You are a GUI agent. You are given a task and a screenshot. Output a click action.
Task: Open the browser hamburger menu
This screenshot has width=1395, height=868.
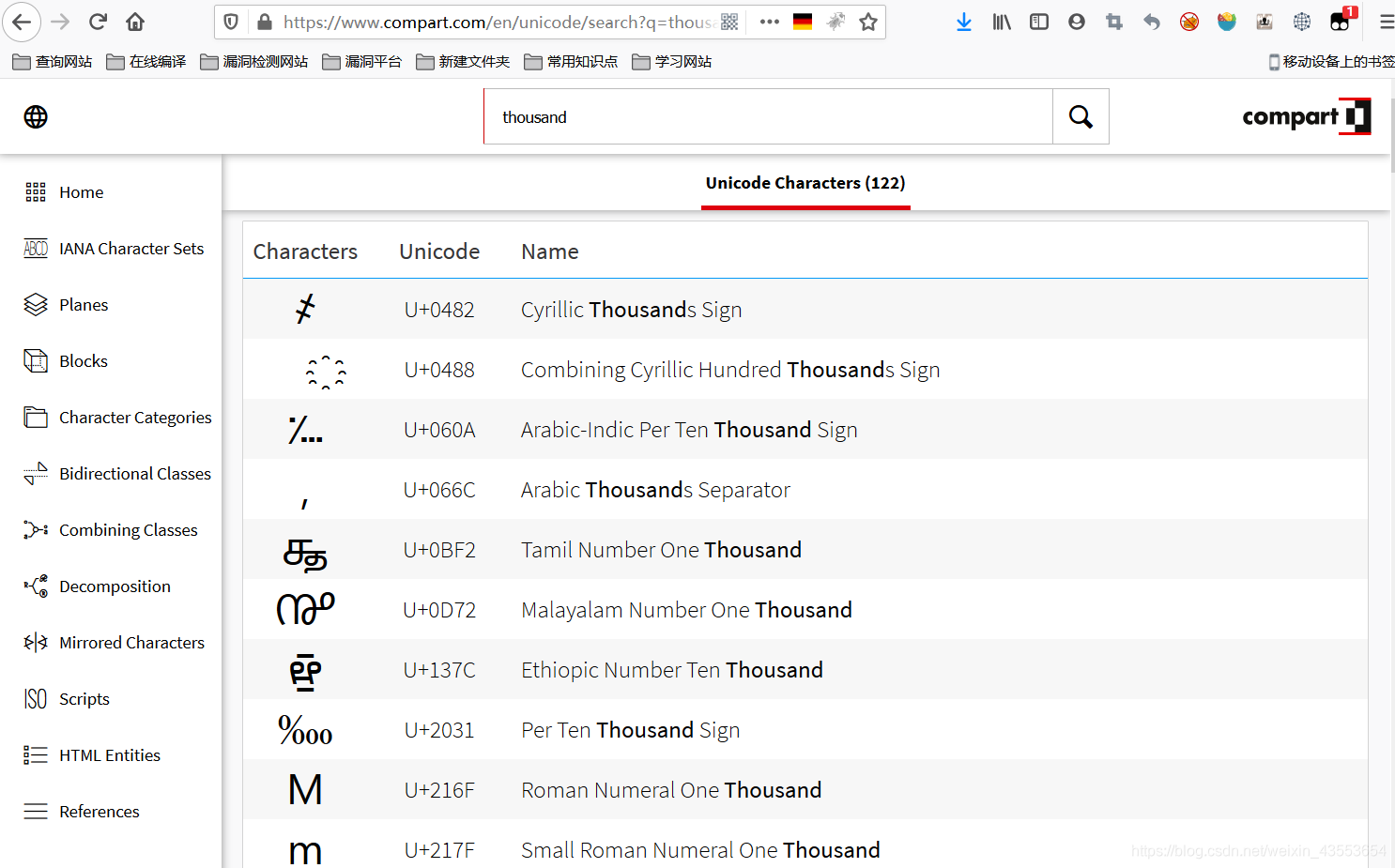[x=1386, y=22]
